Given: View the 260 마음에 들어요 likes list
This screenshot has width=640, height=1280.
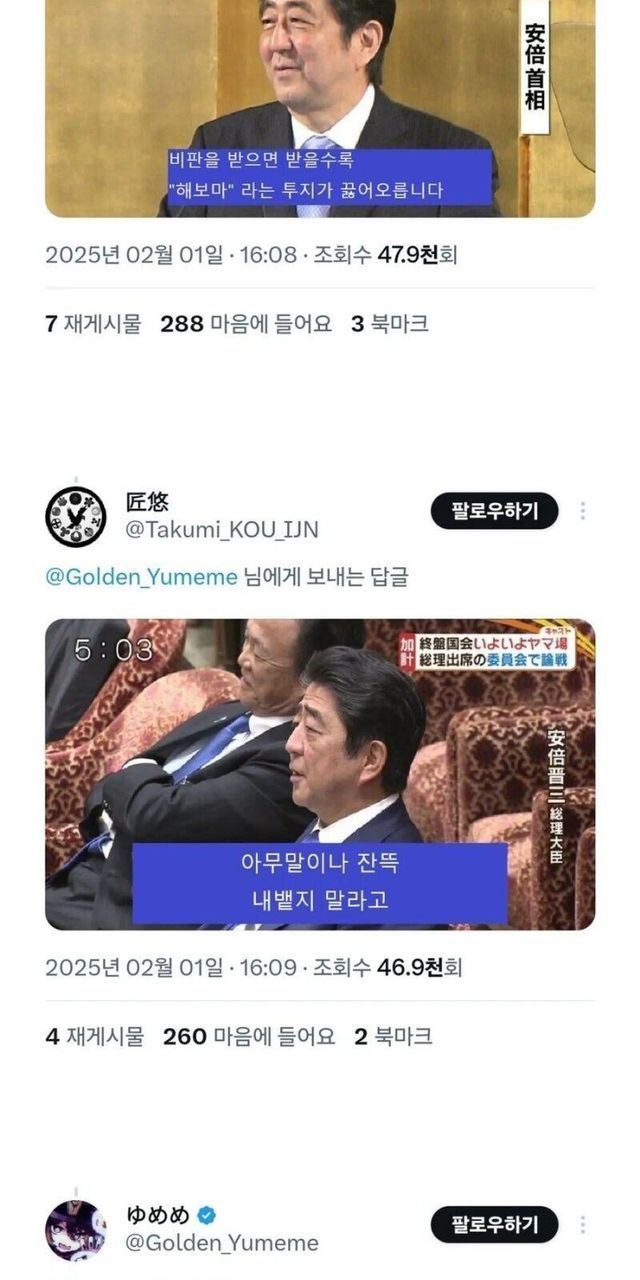Looking at the screenshot, I should (249, 1037).
